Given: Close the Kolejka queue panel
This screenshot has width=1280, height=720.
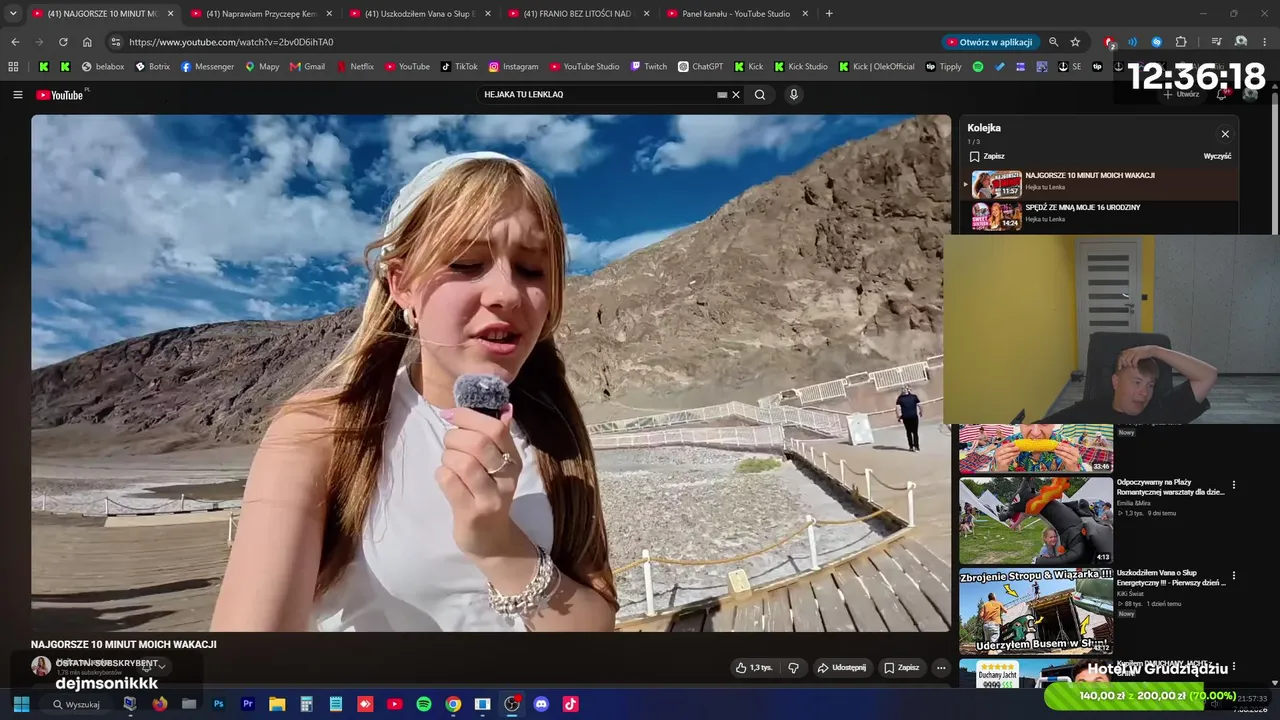Looking at the screenshot, I should pos(1225,134).
